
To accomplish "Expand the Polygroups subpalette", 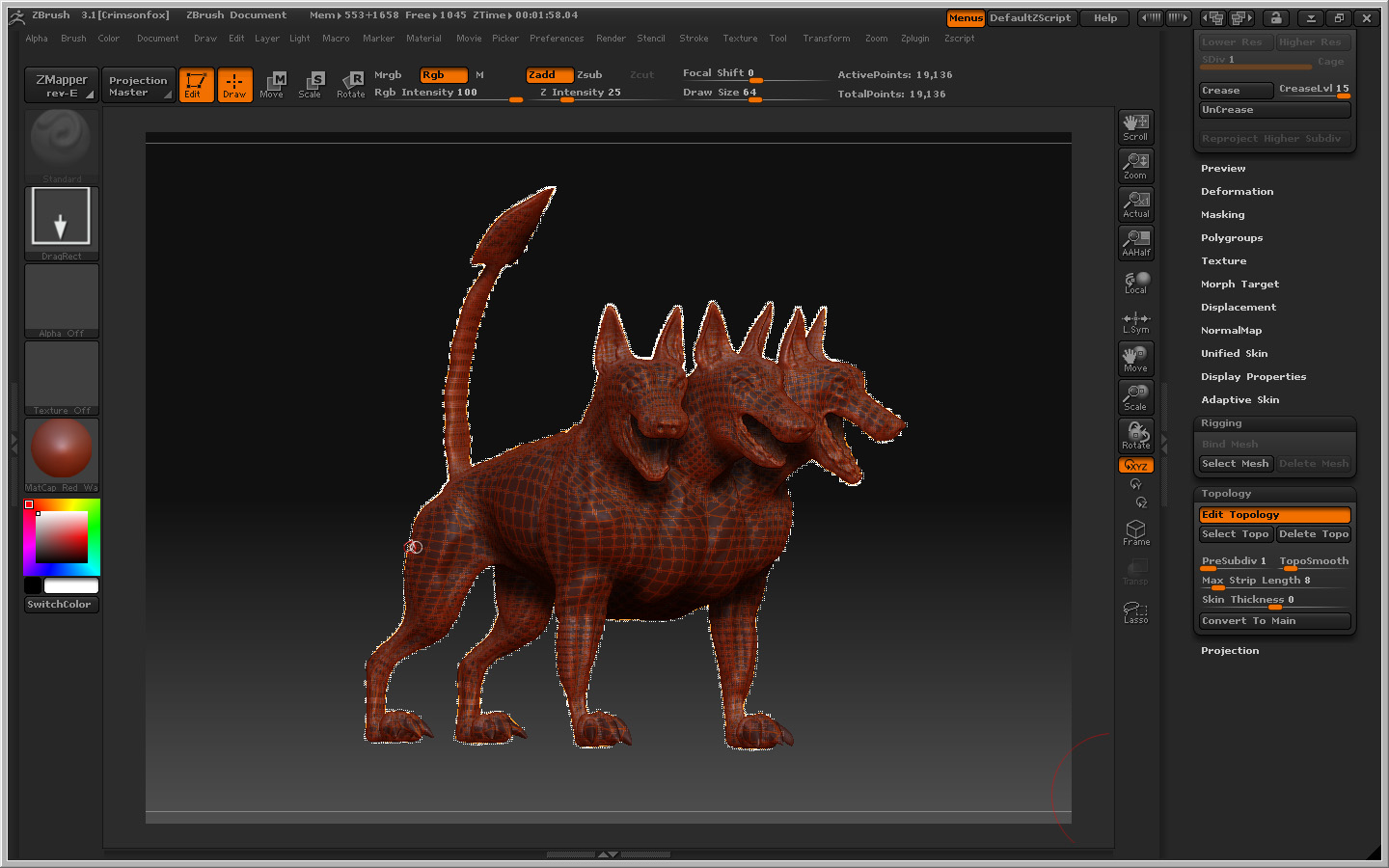I will pos(1231,238).
